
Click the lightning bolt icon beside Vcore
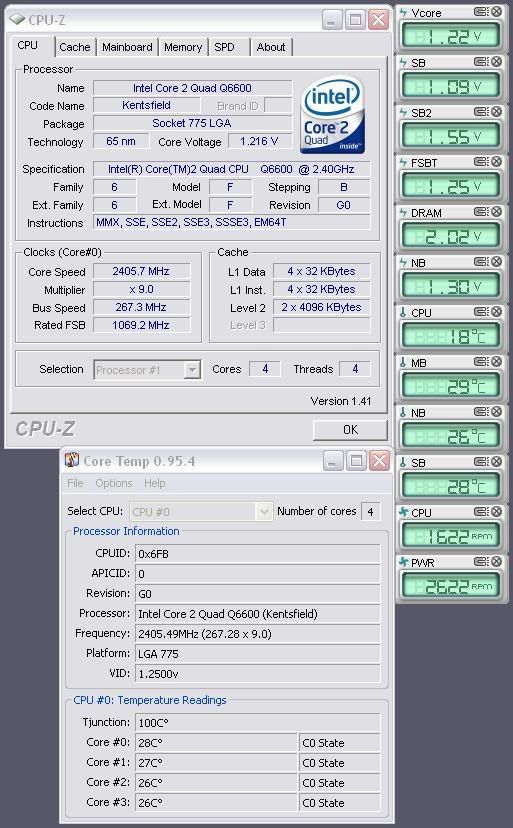tap(404, 13)
